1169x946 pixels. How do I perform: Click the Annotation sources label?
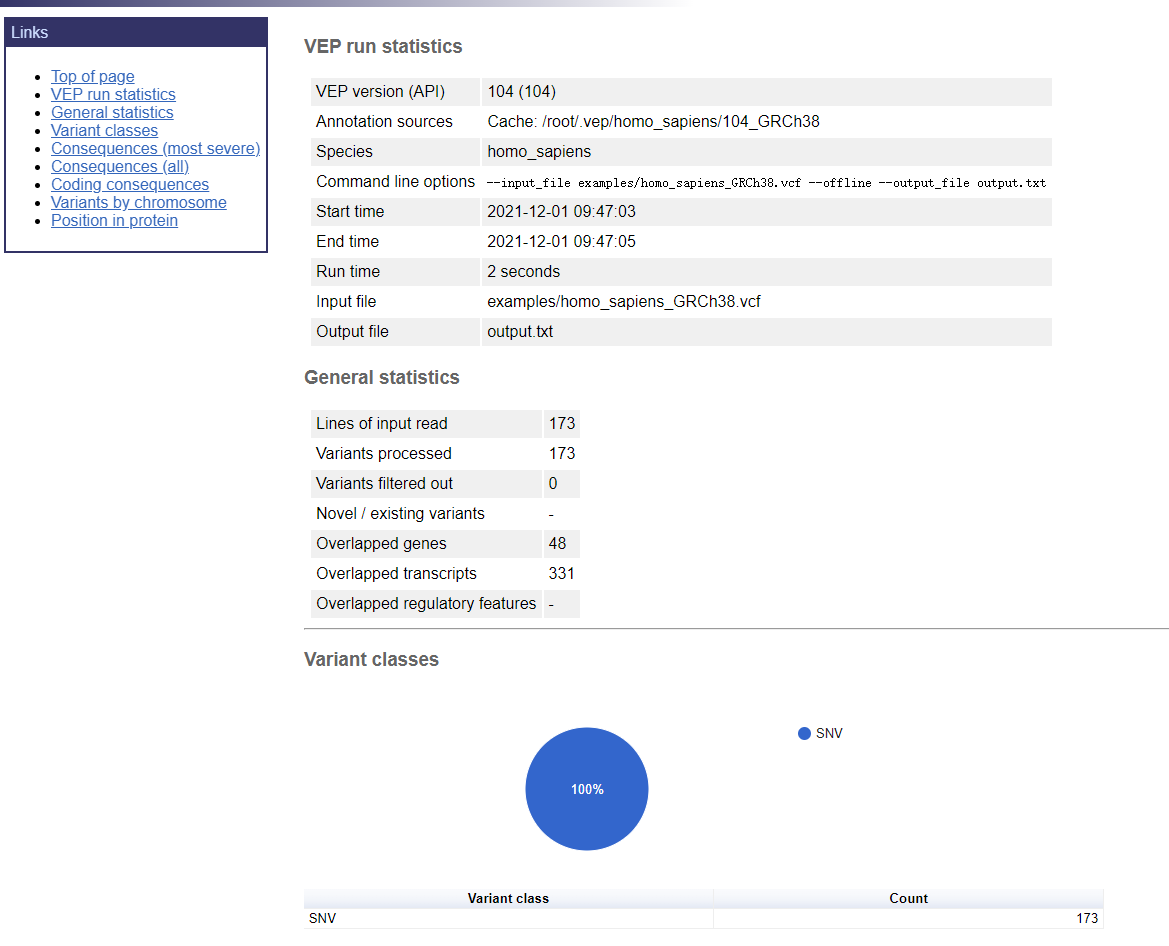(x=384, y=122)
